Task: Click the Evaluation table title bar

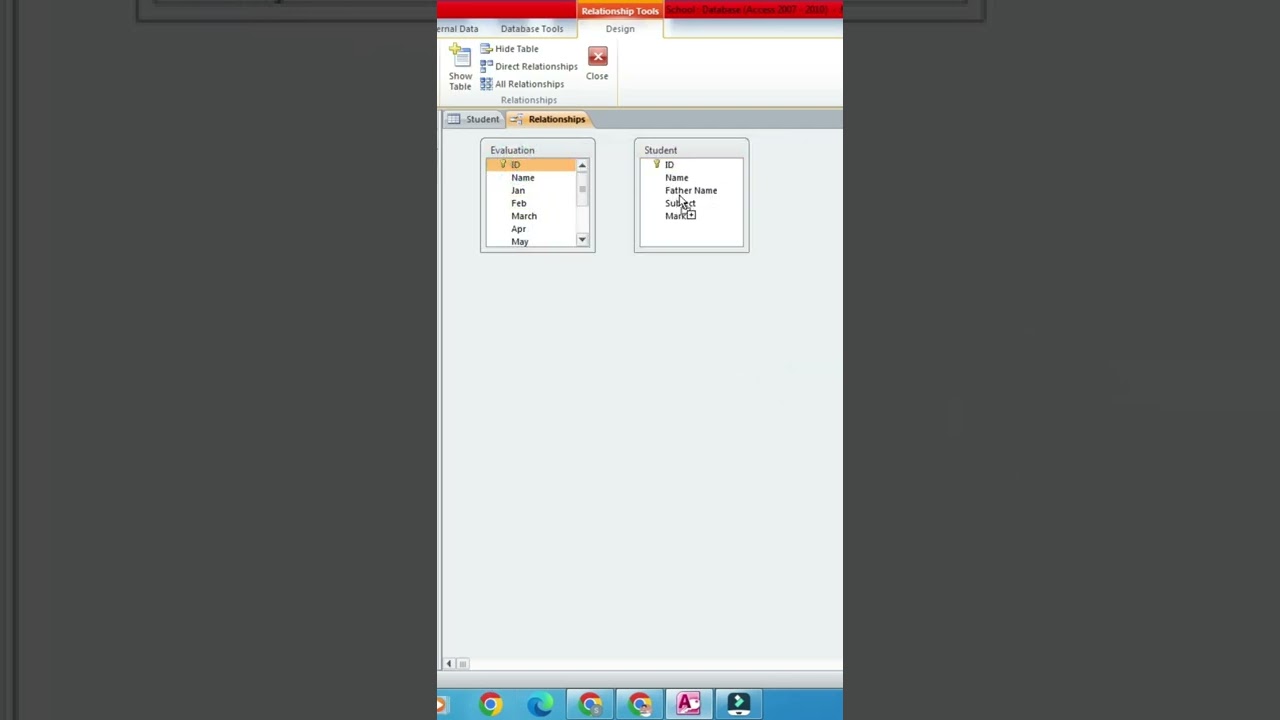Action: click(538, 150)
